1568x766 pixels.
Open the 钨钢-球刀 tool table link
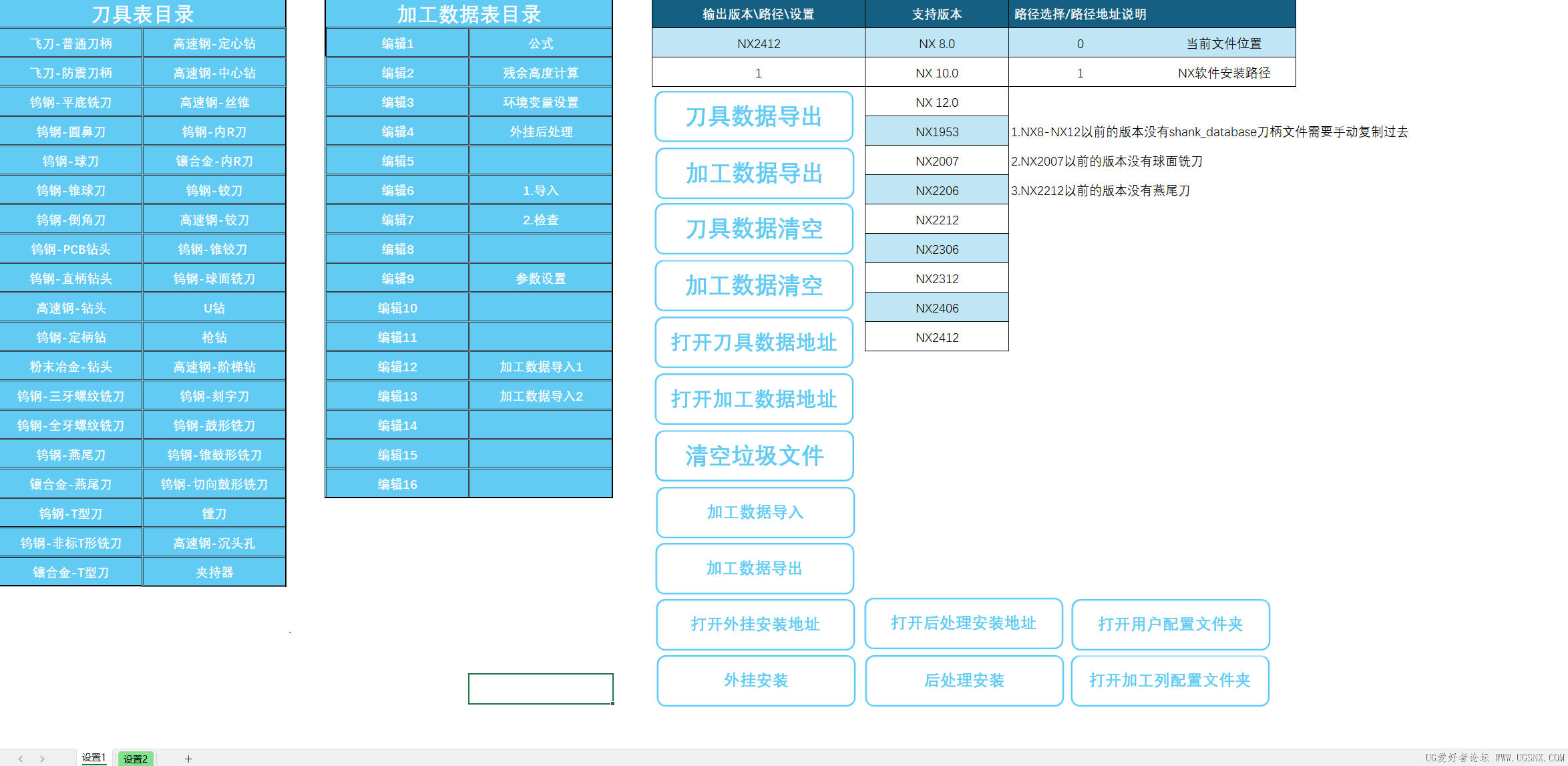pyautogui.click(x=71, y=161)
